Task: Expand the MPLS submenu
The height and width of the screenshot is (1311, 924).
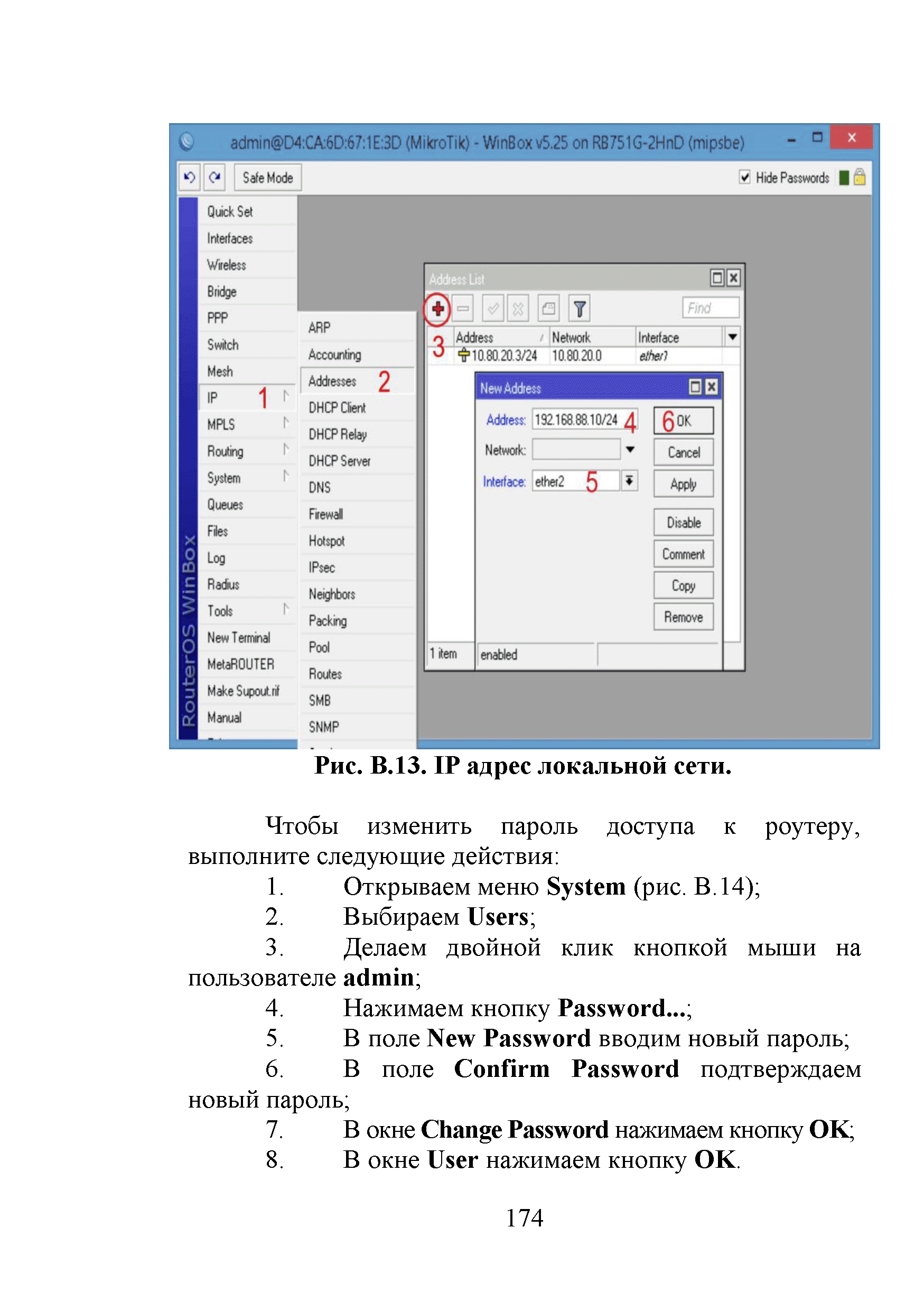Action: coord(248,424)
